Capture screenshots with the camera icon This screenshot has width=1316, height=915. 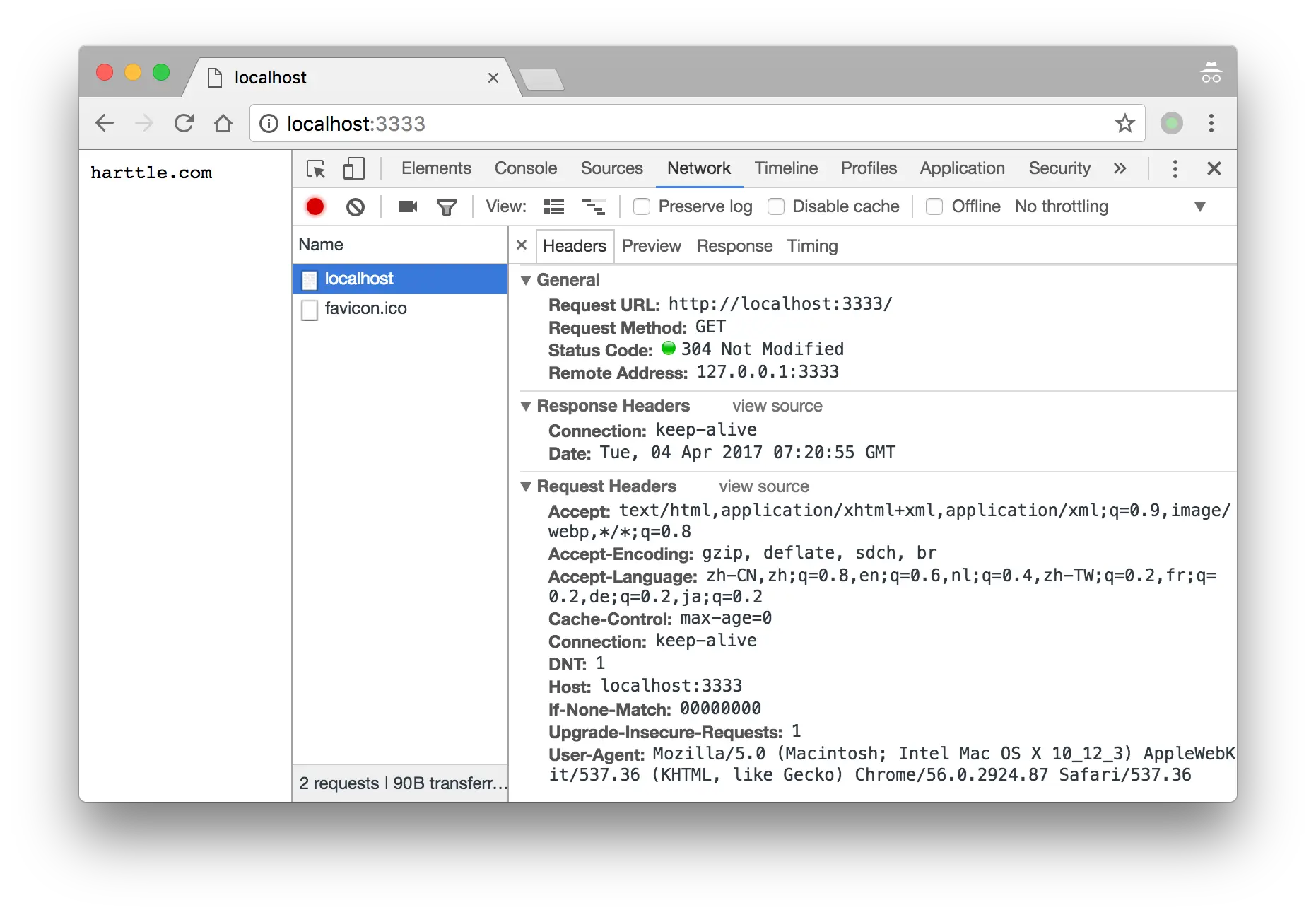[406, 206]
